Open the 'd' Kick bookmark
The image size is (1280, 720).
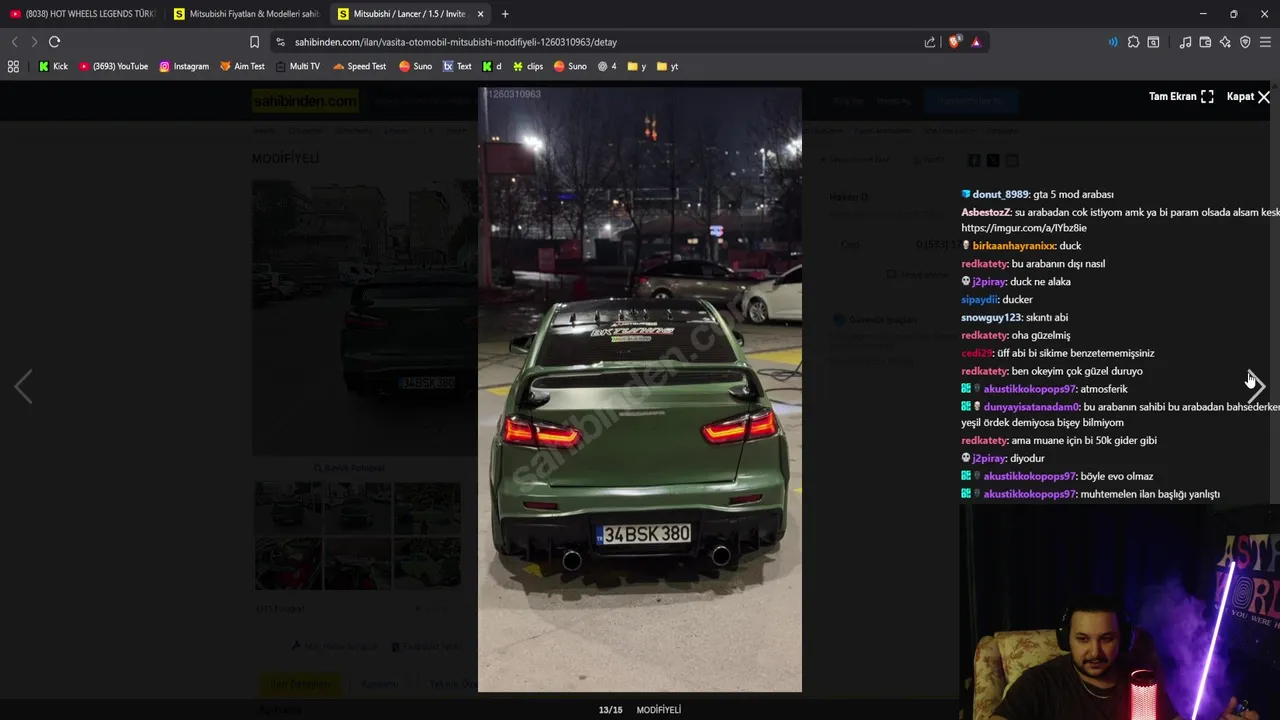[491, 66]
